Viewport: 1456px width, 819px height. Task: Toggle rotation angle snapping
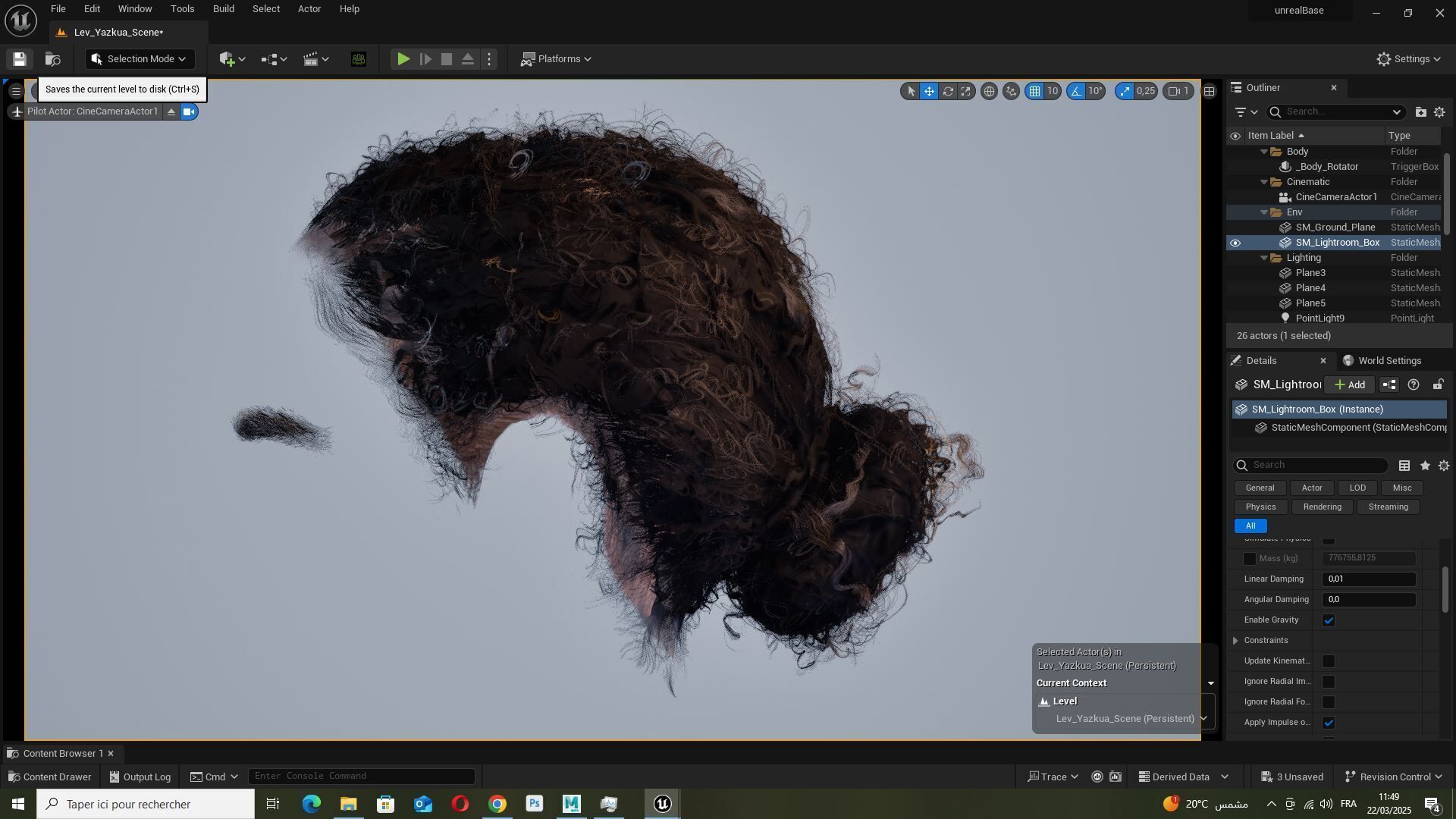tap(1076, 91)
